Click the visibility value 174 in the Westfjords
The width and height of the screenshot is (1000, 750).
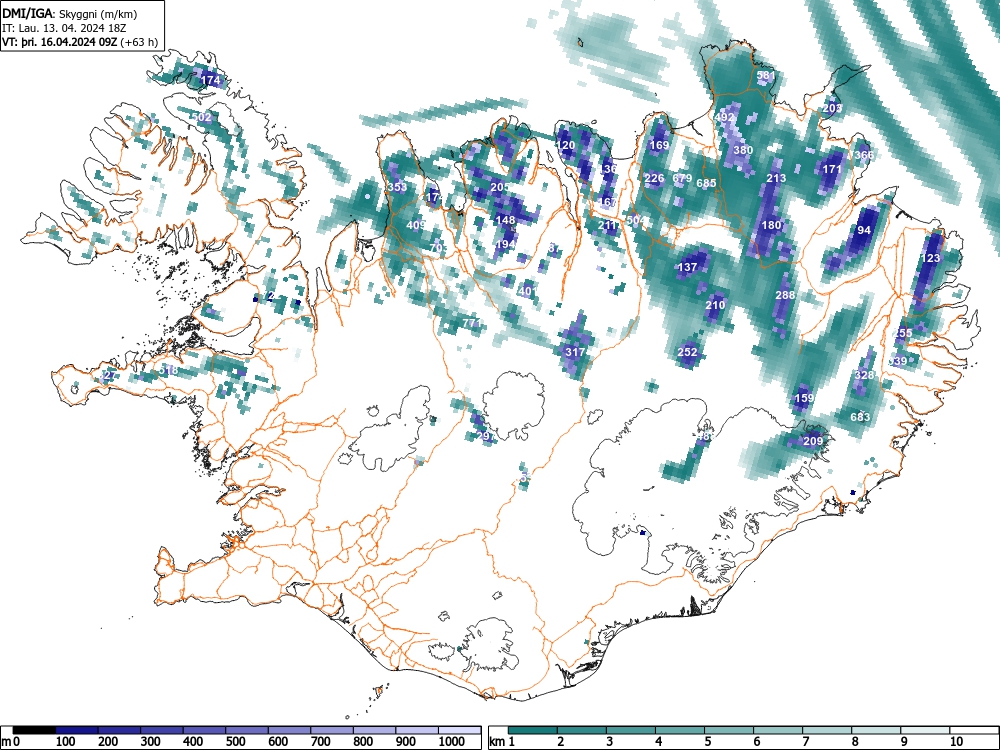pyautogui.click(x=211, y=81)
